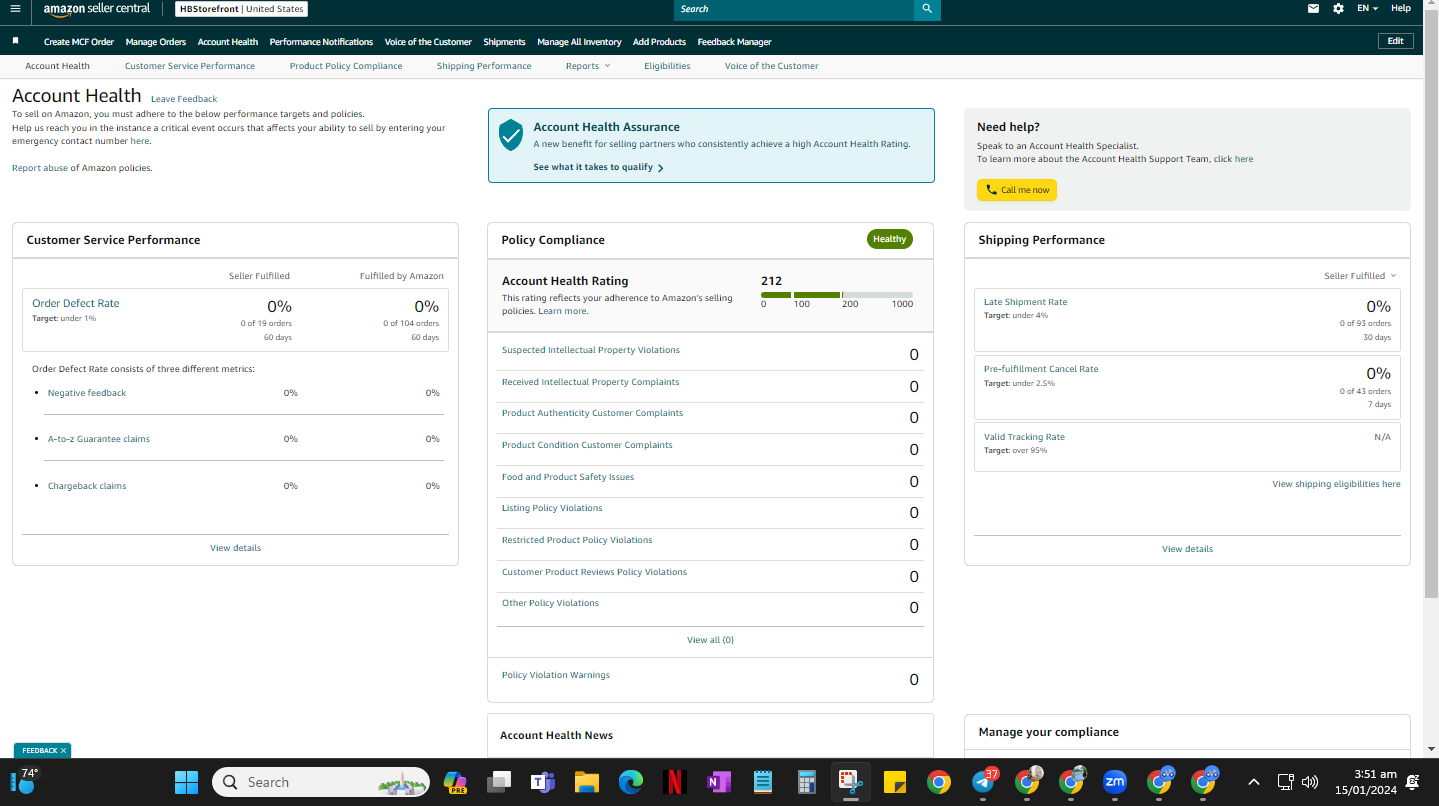Screen dimensions: 1439x806
Task: Select the Account Health sub-tab
Action: [57, 66]
